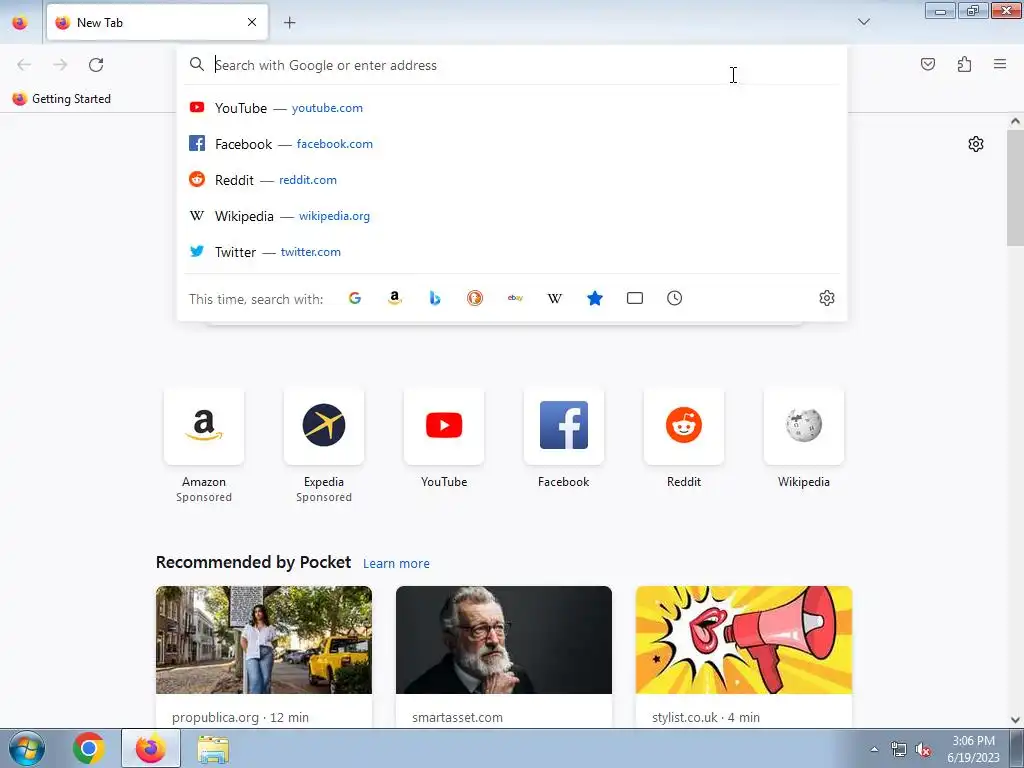Select the Wikipedia wikipedia.org suggestion
This screenshot has width=1024, height=768.
click(x=512, y=216)
